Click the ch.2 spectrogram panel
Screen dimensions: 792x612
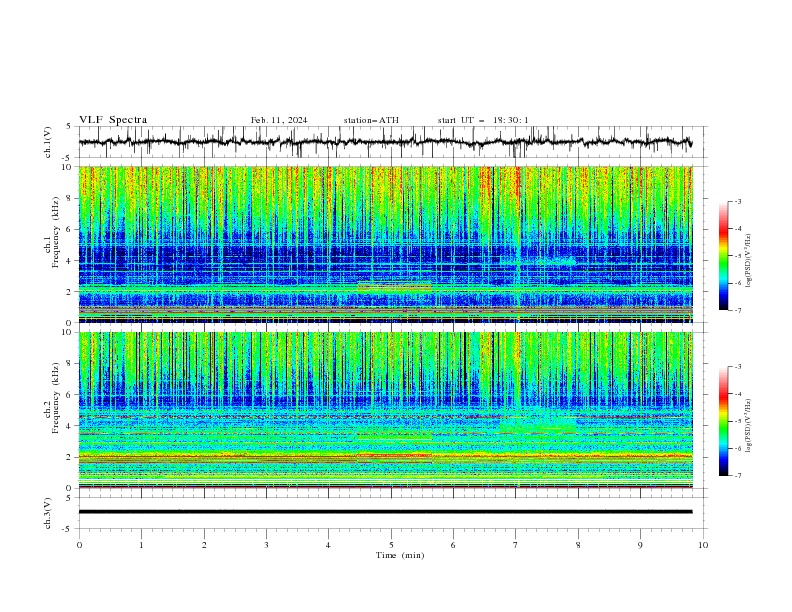pos(386,410)
